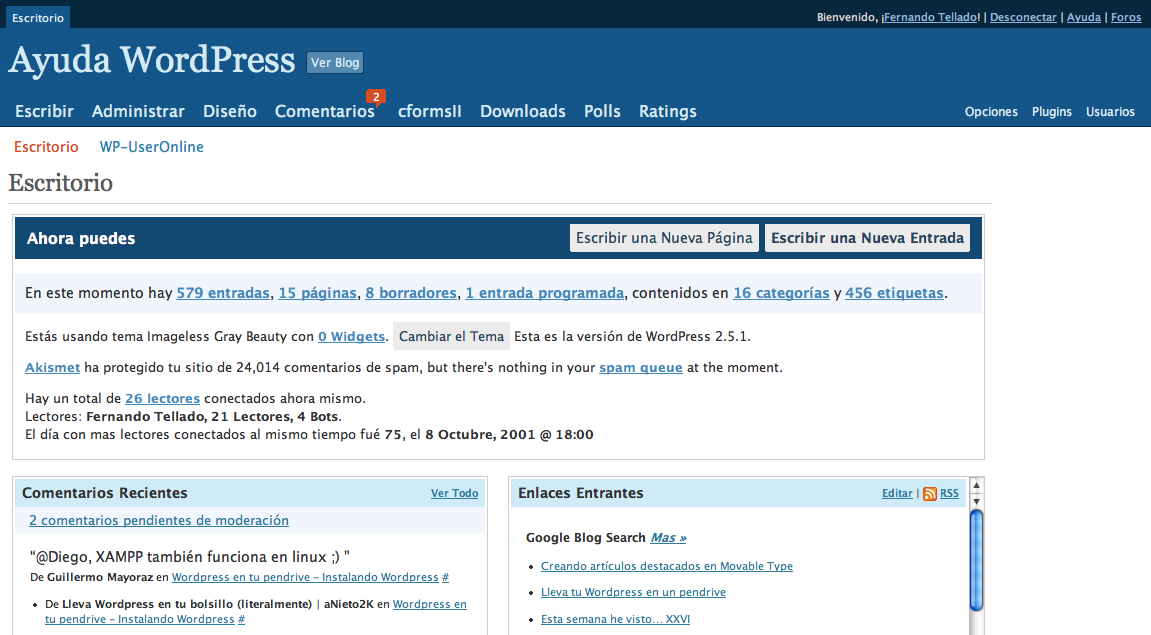1151x635 pixels.
Task: Open the 579 entradas link
Action: click(x=223, y=293)
